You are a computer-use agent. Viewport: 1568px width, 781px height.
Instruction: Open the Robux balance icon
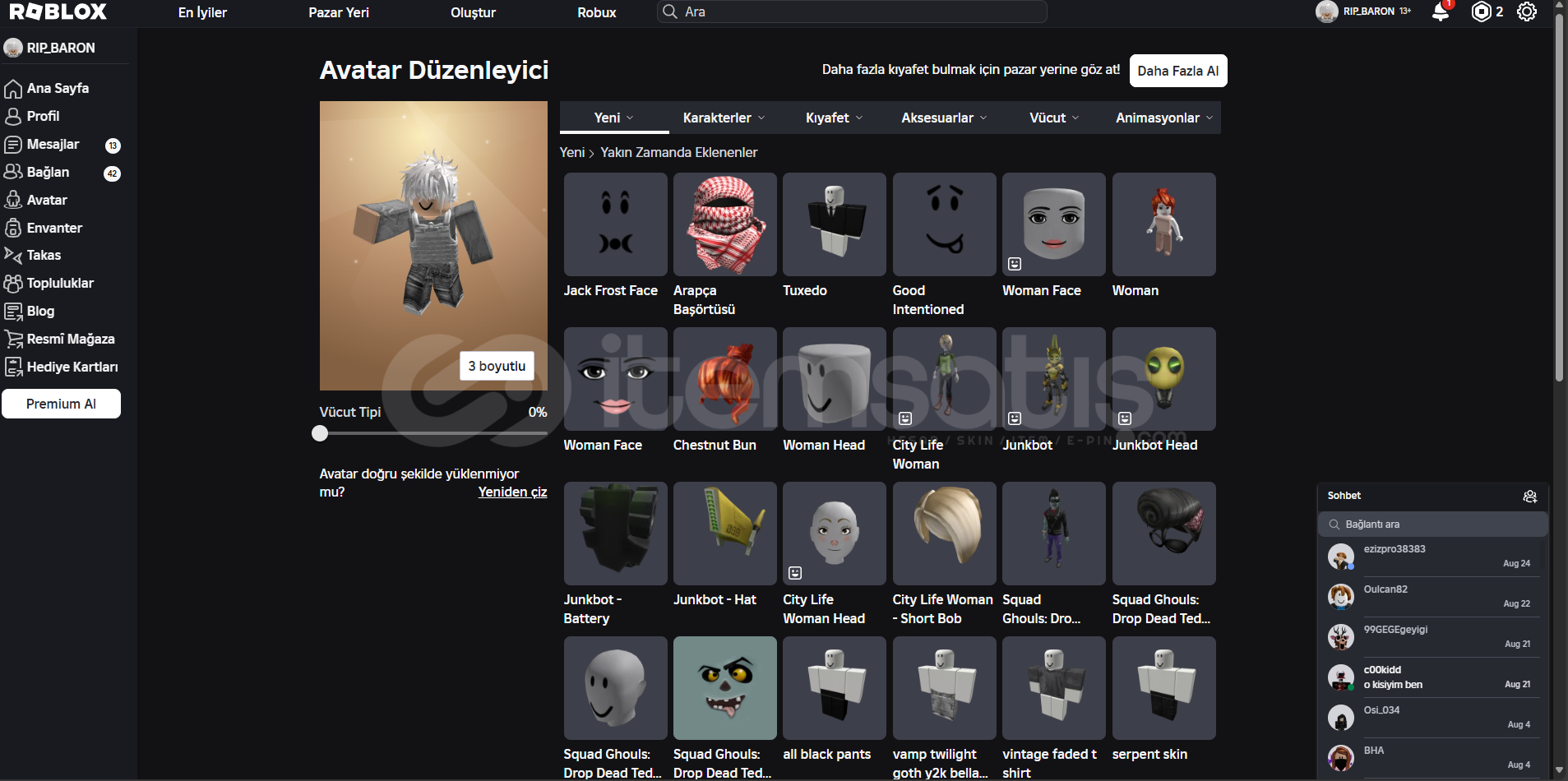tap(1481, 12)
